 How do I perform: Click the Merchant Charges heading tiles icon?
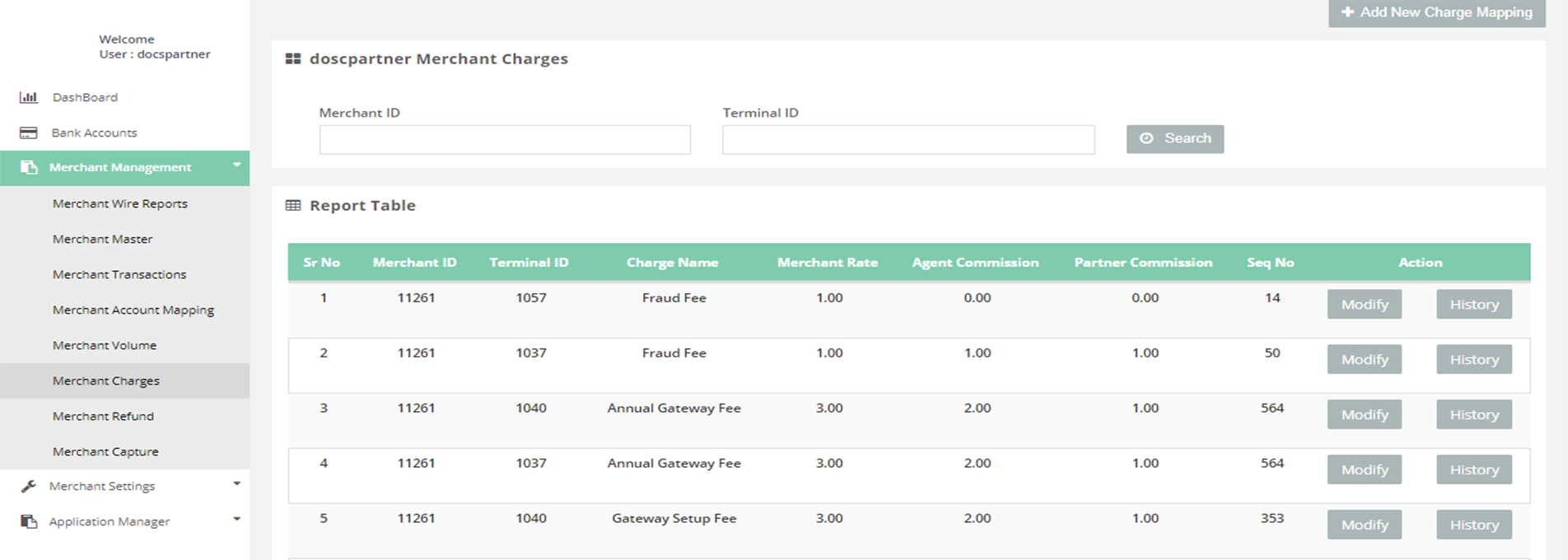293,59
